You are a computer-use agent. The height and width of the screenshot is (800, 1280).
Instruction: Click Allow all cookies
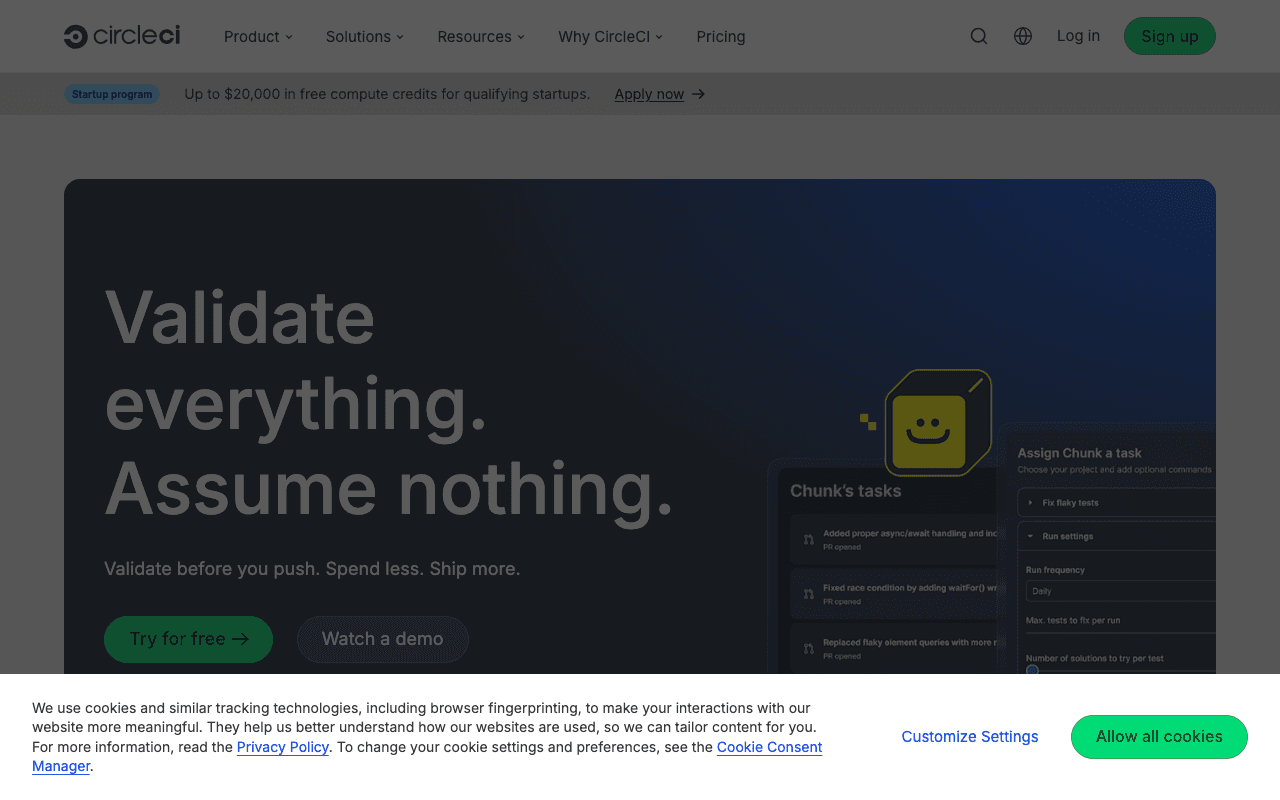(x=1159, y=737)
